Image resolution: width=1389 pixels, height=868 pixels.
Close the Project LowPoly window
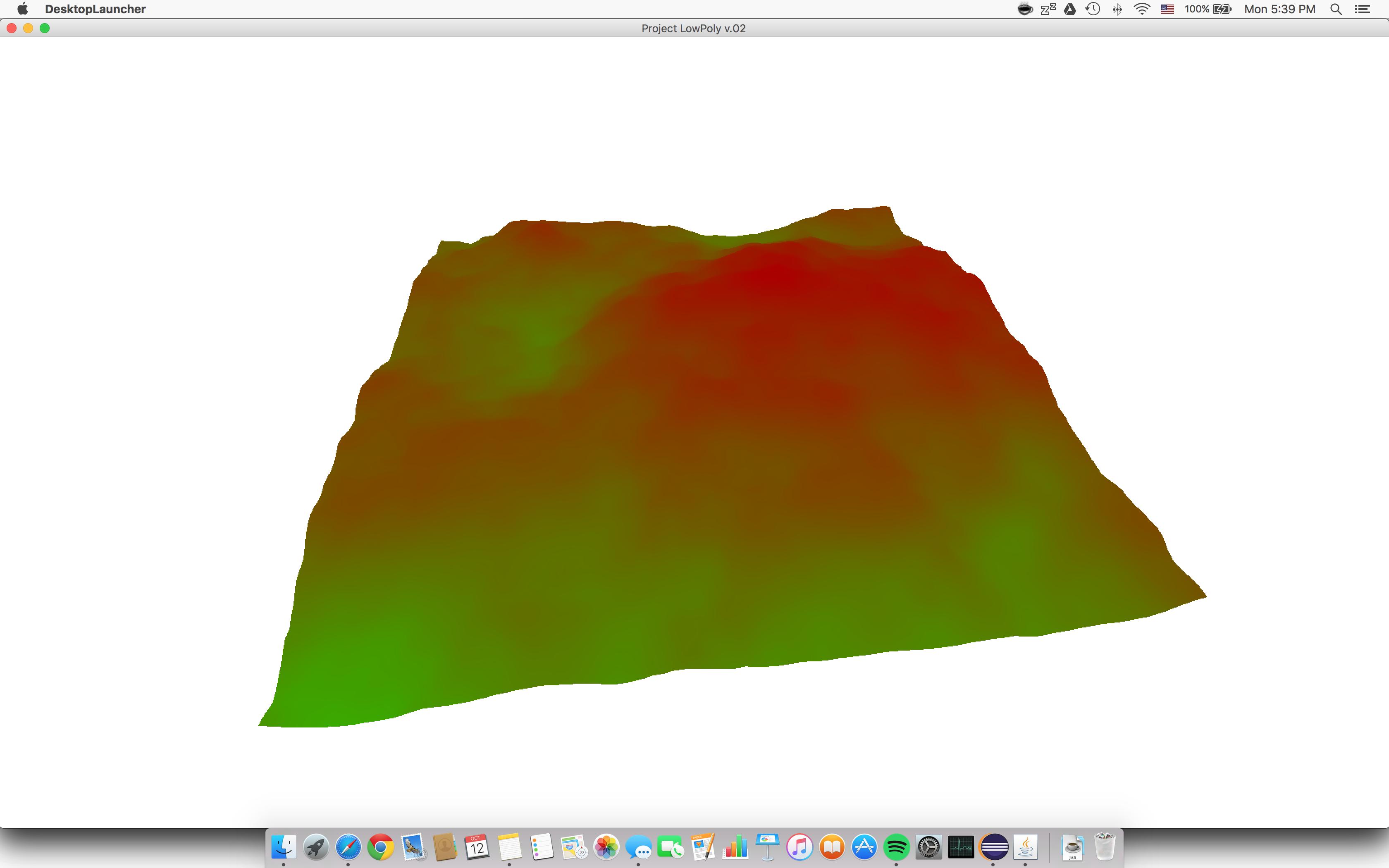click(x=12, y=28)
